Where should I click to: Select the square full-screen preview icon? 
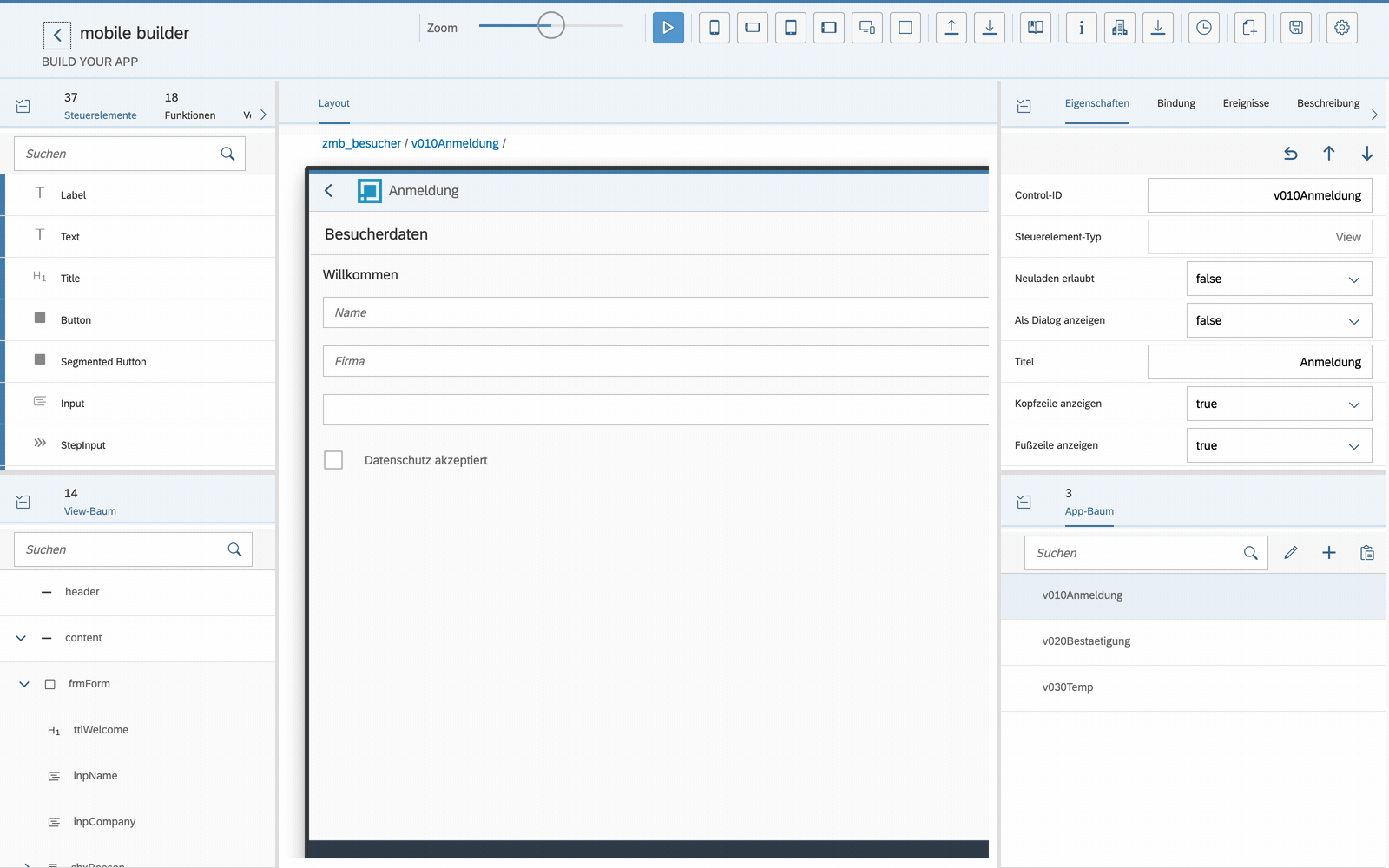coord(905,28)
